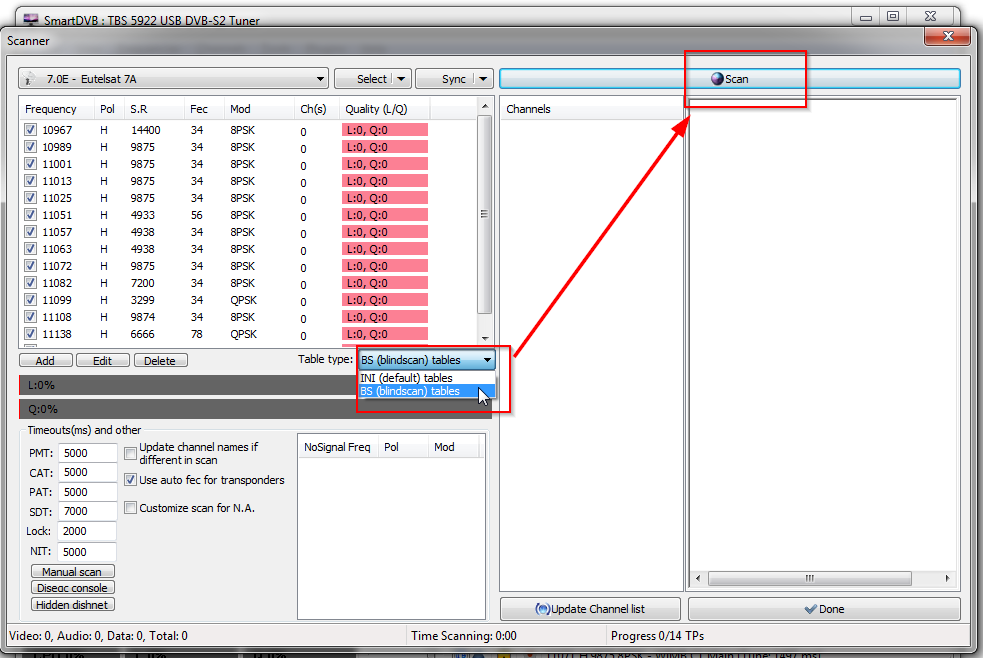Screen dimensions: 983x658
Task: Sort by Pol column header in transponder list
Action: click(108, 109)
